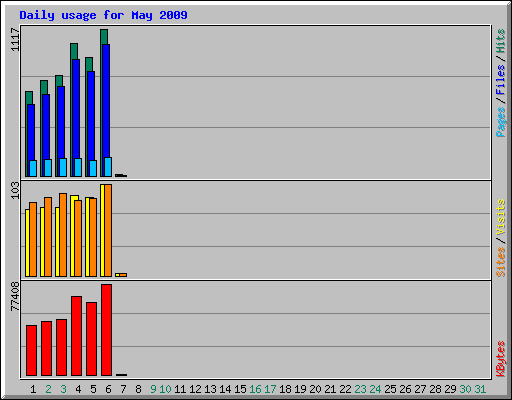Click the day 29 axis label
Screen dimensions: 512x400
[x=450, y=389]
